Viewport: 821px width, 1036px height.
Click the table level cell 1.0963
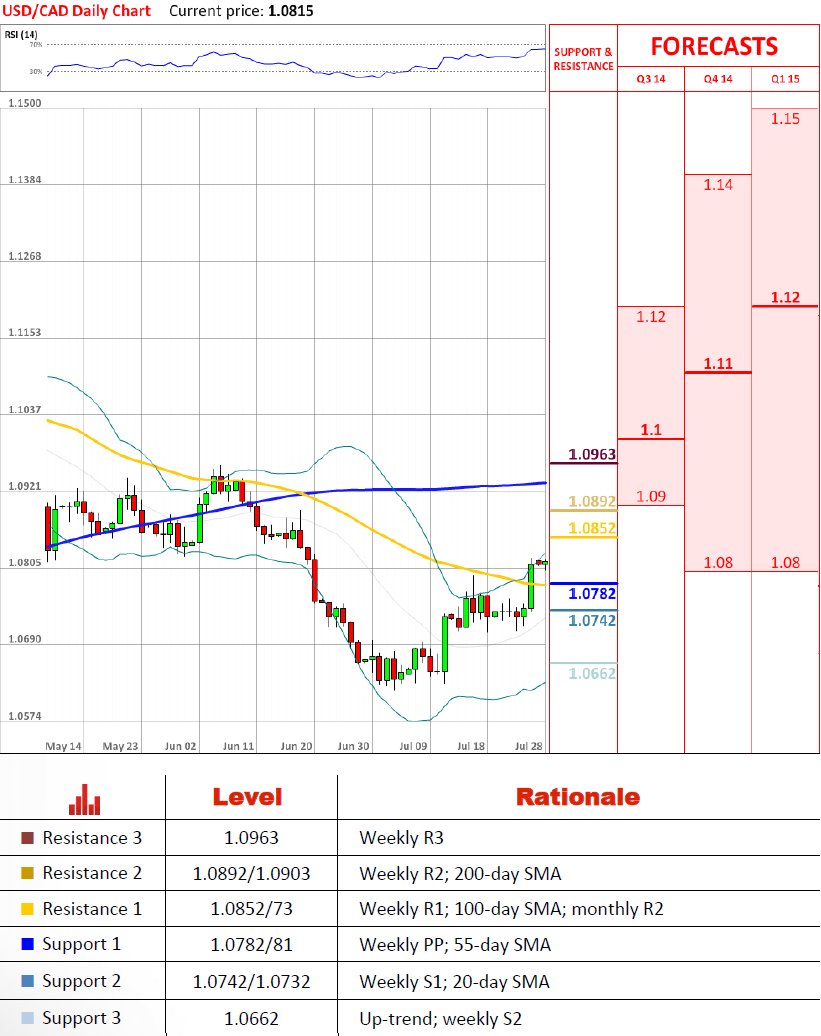(x=252, y=838)
